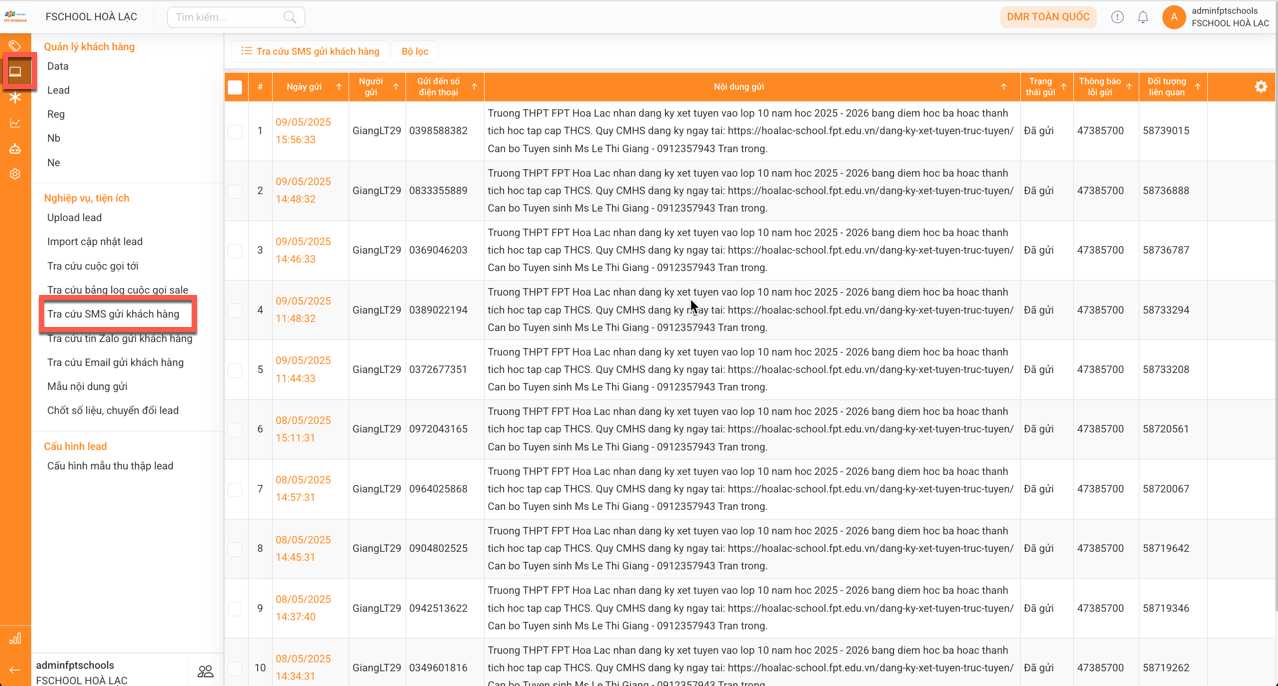This screenshot has height=686, width=1278.
Task: Open the Reg menu item
Action: pyautogui.click(x=56, y=114)
